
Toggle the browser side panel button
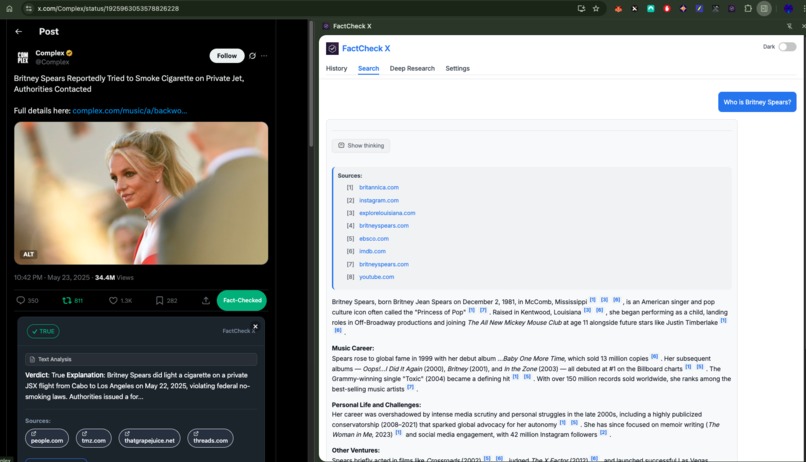pyautogui.click(x=764, y=9)
